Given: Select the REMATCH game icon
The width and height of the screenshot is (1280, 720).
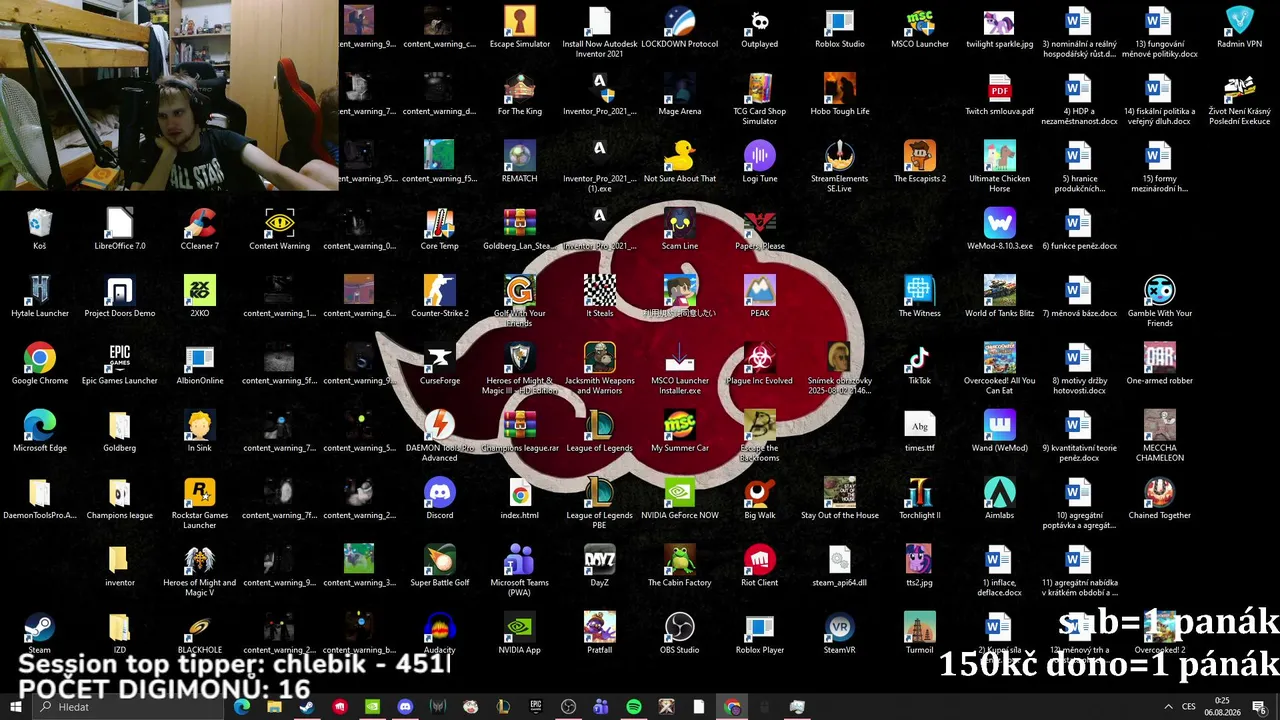Looking at the screenshot, I should point(519,162).
